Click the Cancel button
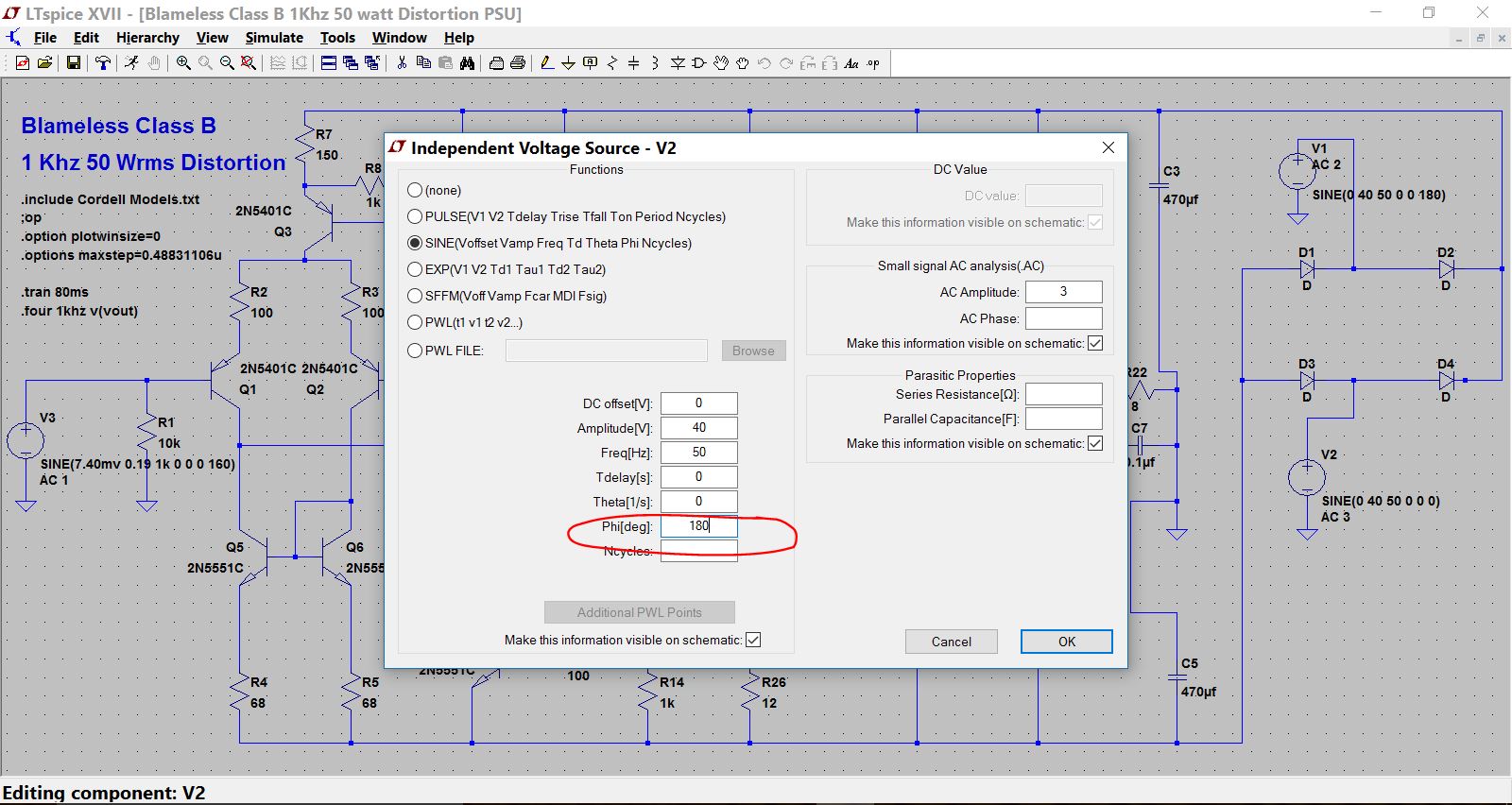The width and height of the screenshot is (1512, 805). pos(952,642)
